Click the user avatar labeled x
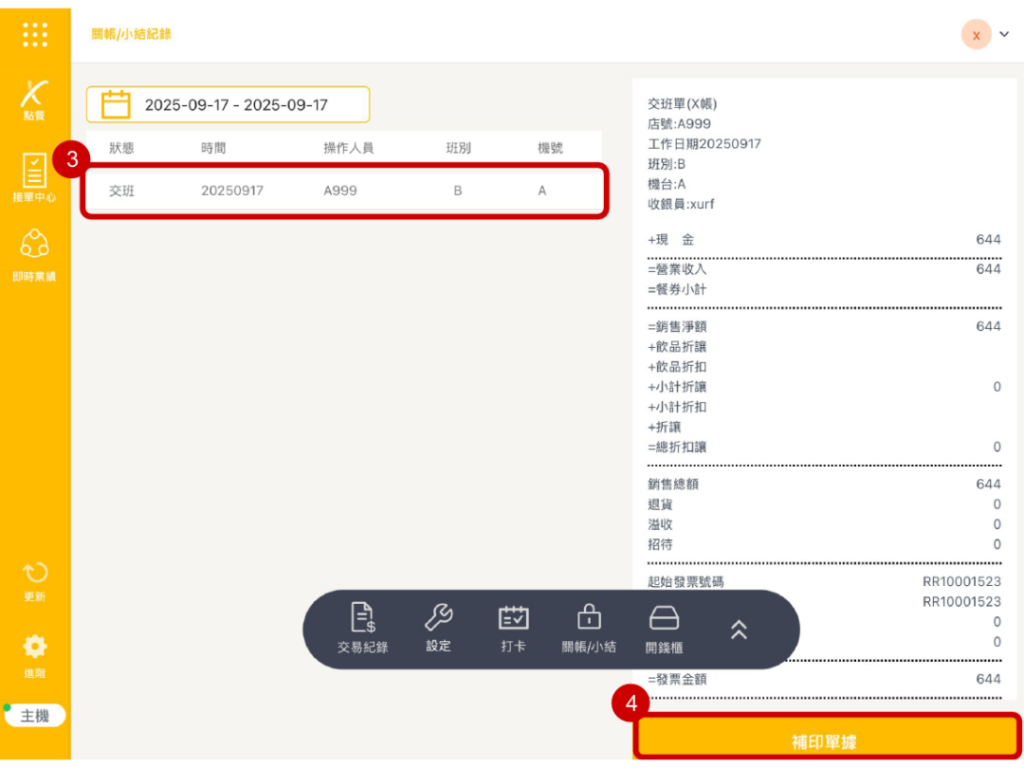The width and height of the screenshot is (1024, 768). coord(976,35)
